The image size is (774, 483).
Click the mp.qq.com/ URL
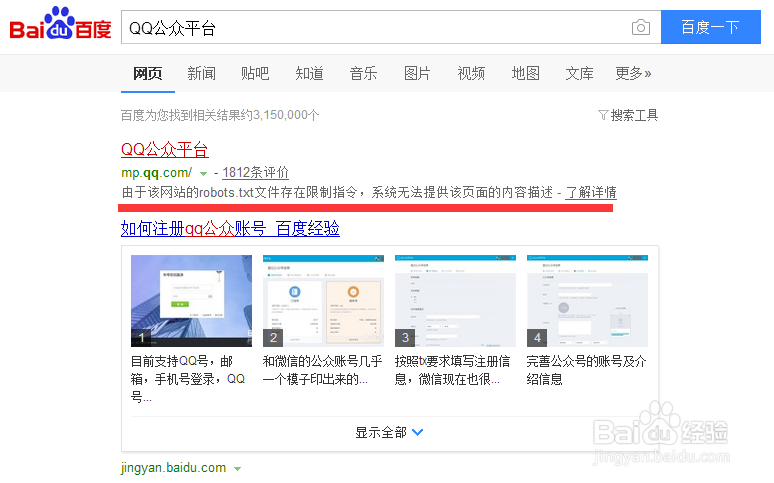coord(156,172)
